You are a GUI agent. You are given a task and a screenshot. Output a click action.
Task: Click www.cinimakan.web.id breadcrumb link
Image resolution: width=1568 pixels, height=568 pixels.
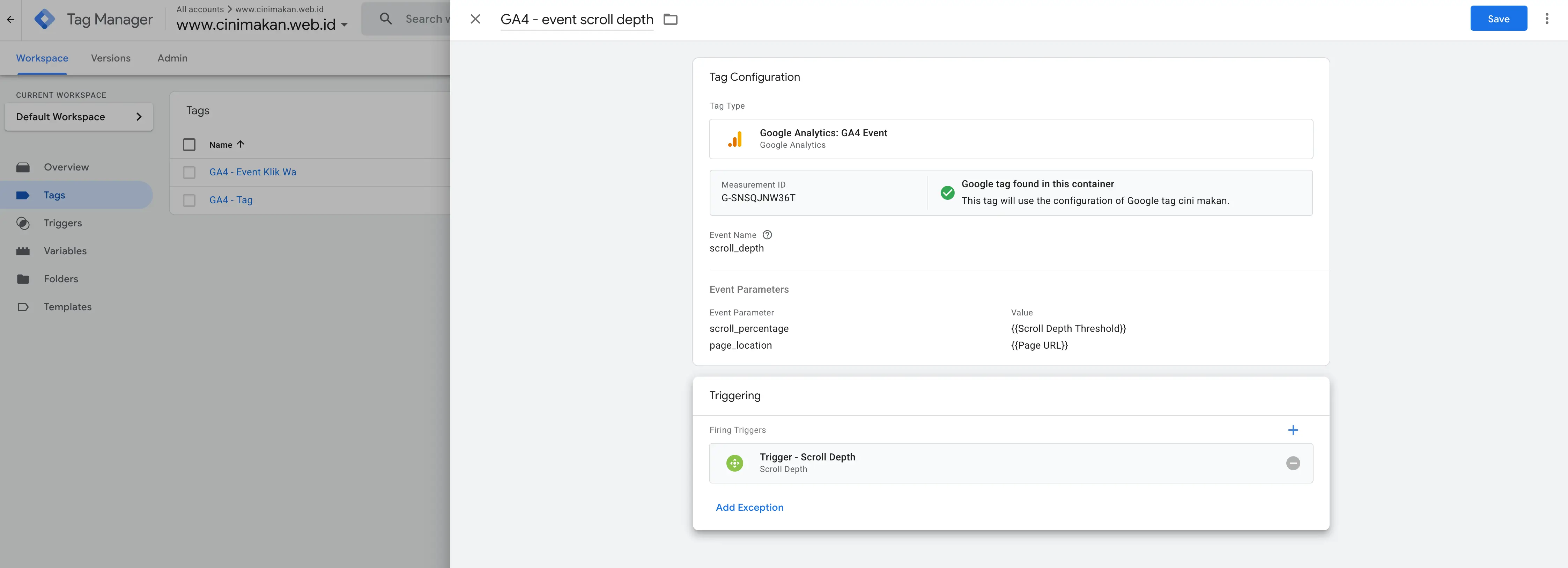(279, 9)
